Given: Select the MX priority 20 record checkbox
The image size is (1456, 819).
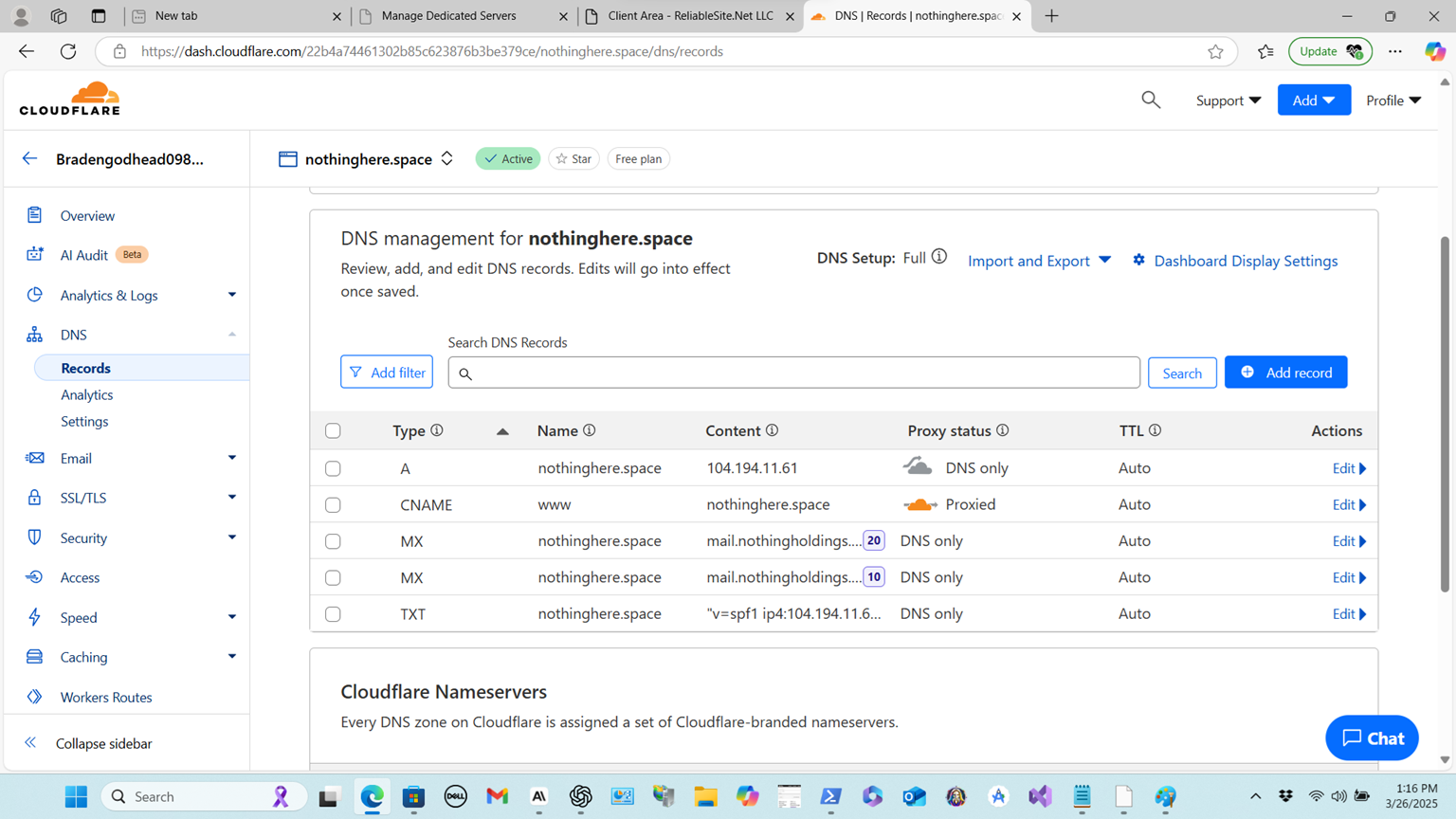Looking at the screenshot, I should pyautogui.click(x=333, y=541).
